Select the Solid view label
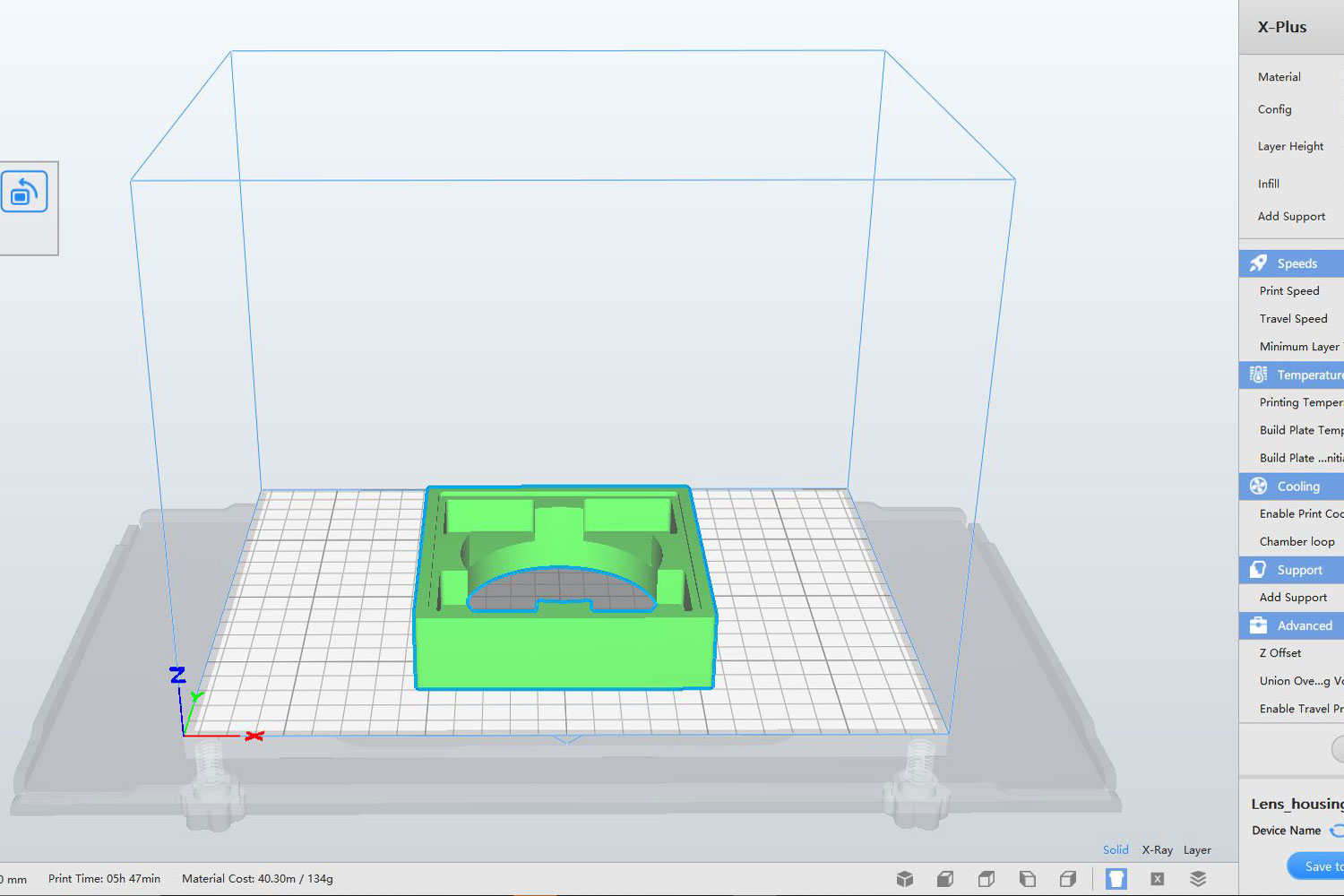 (x=1116, y=849)
